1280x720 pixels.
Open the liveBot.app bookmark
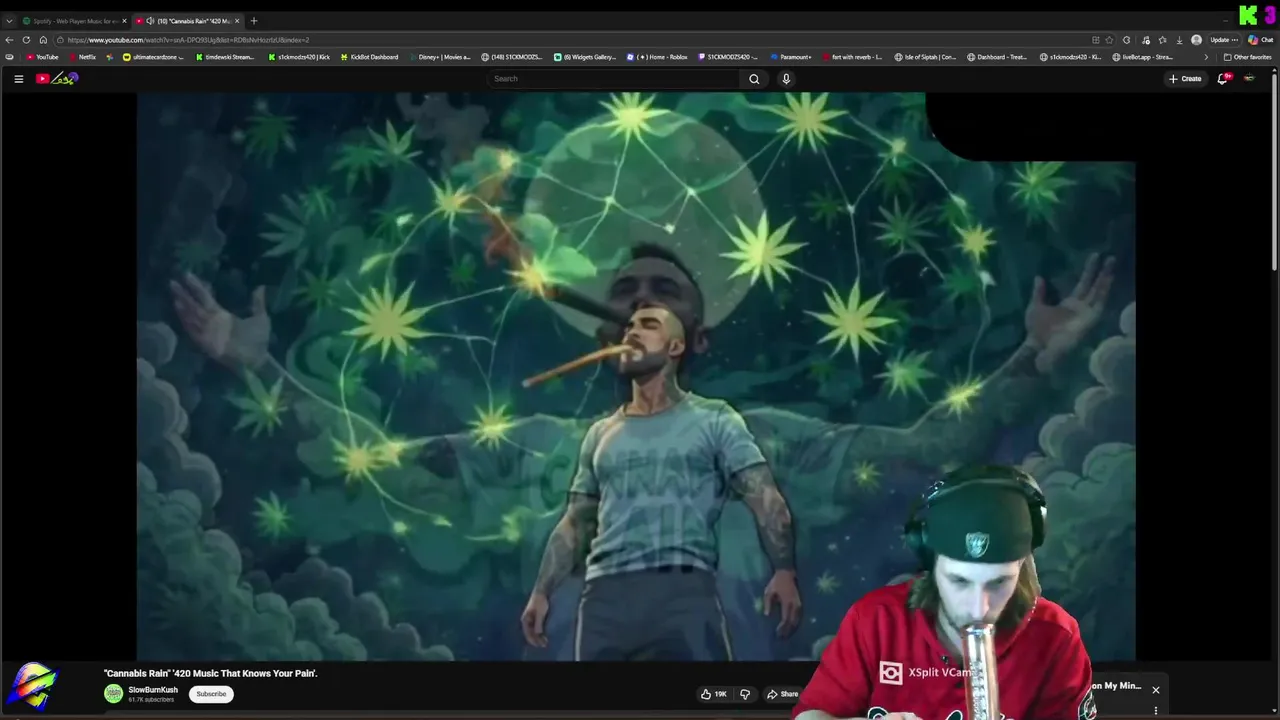[1141, 57]
